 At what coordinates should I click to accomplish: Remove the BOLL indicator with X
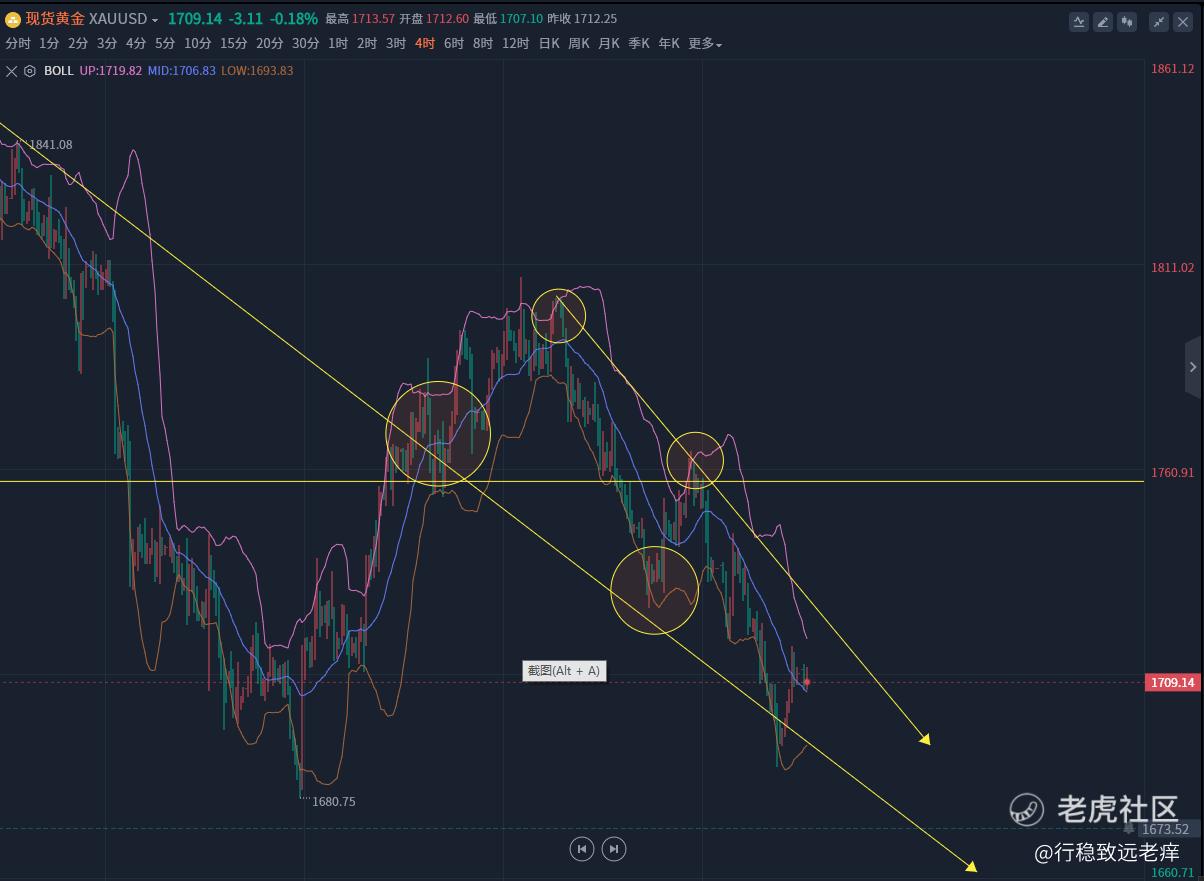12,71
